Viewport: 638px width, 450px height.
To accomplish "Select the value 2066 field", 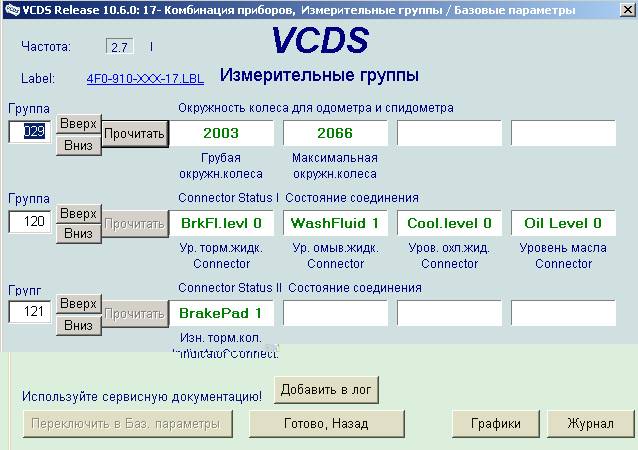I will (335, 133).
